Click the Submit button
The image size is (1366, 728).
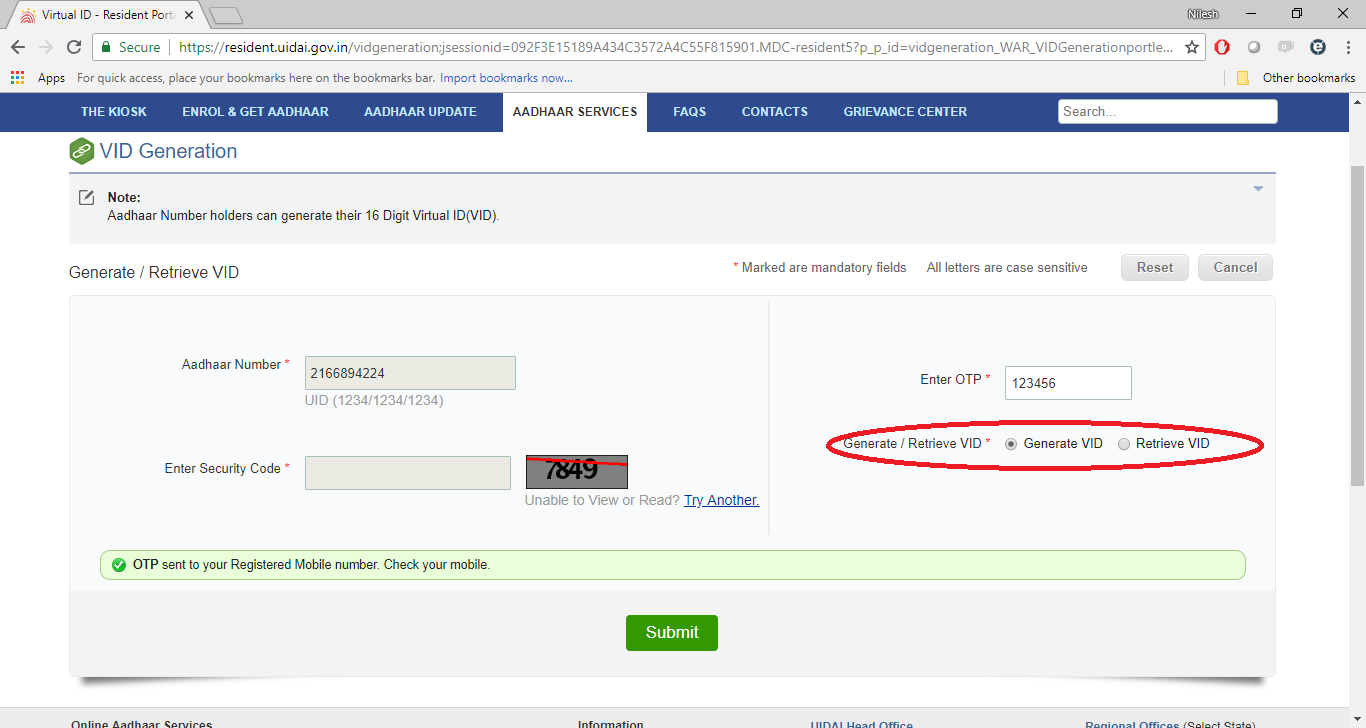pyautogui.click(x=672, y=633)
